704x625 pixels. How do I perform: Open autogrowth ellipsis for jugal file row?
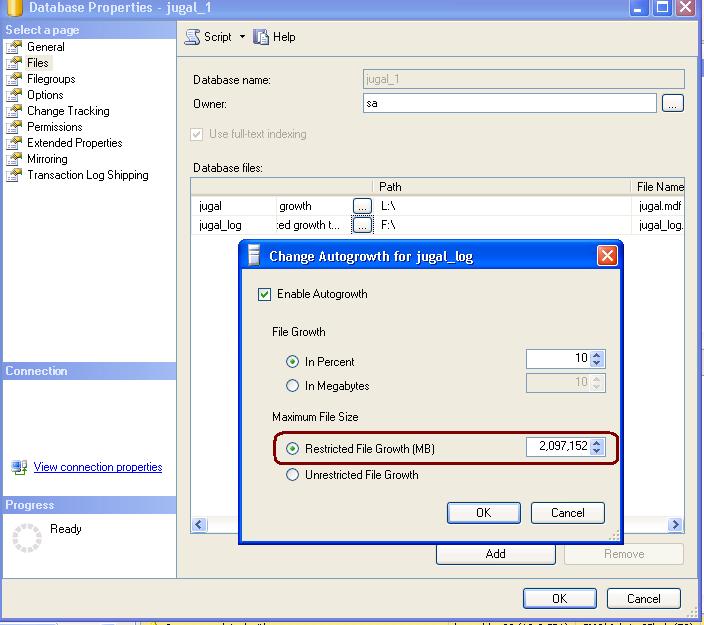tap(362, 206)
